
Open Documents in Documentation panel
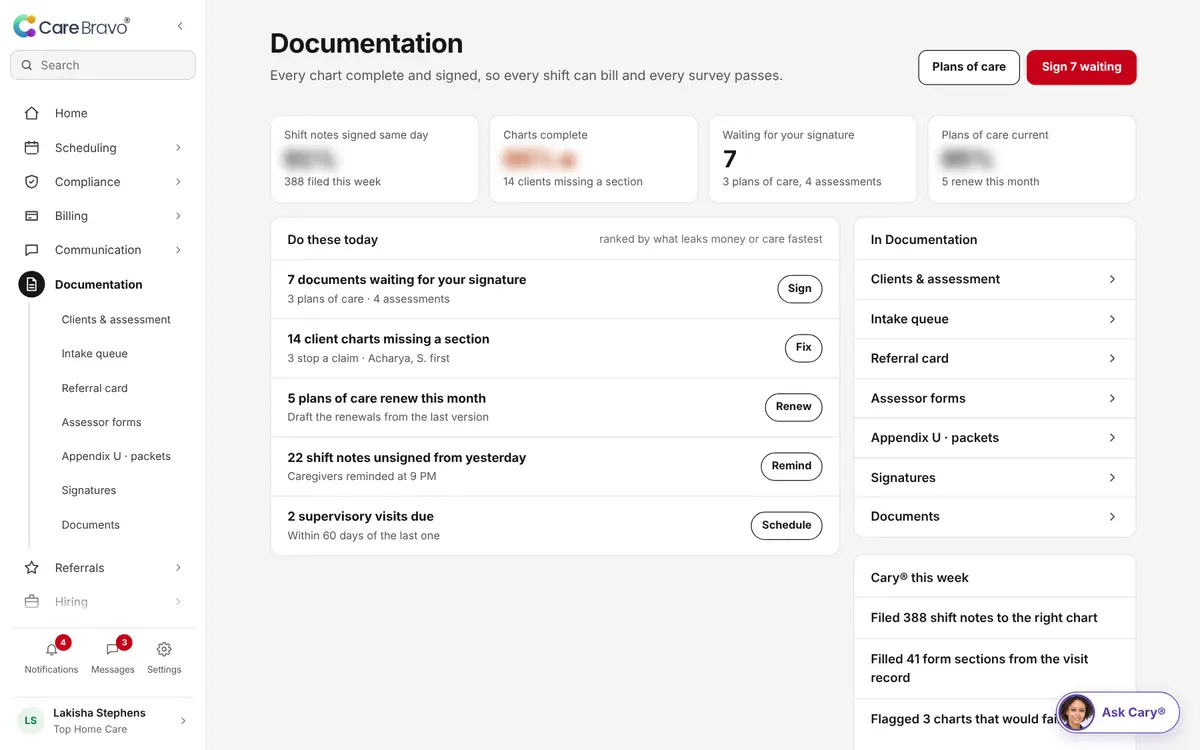tap(995, 516)
